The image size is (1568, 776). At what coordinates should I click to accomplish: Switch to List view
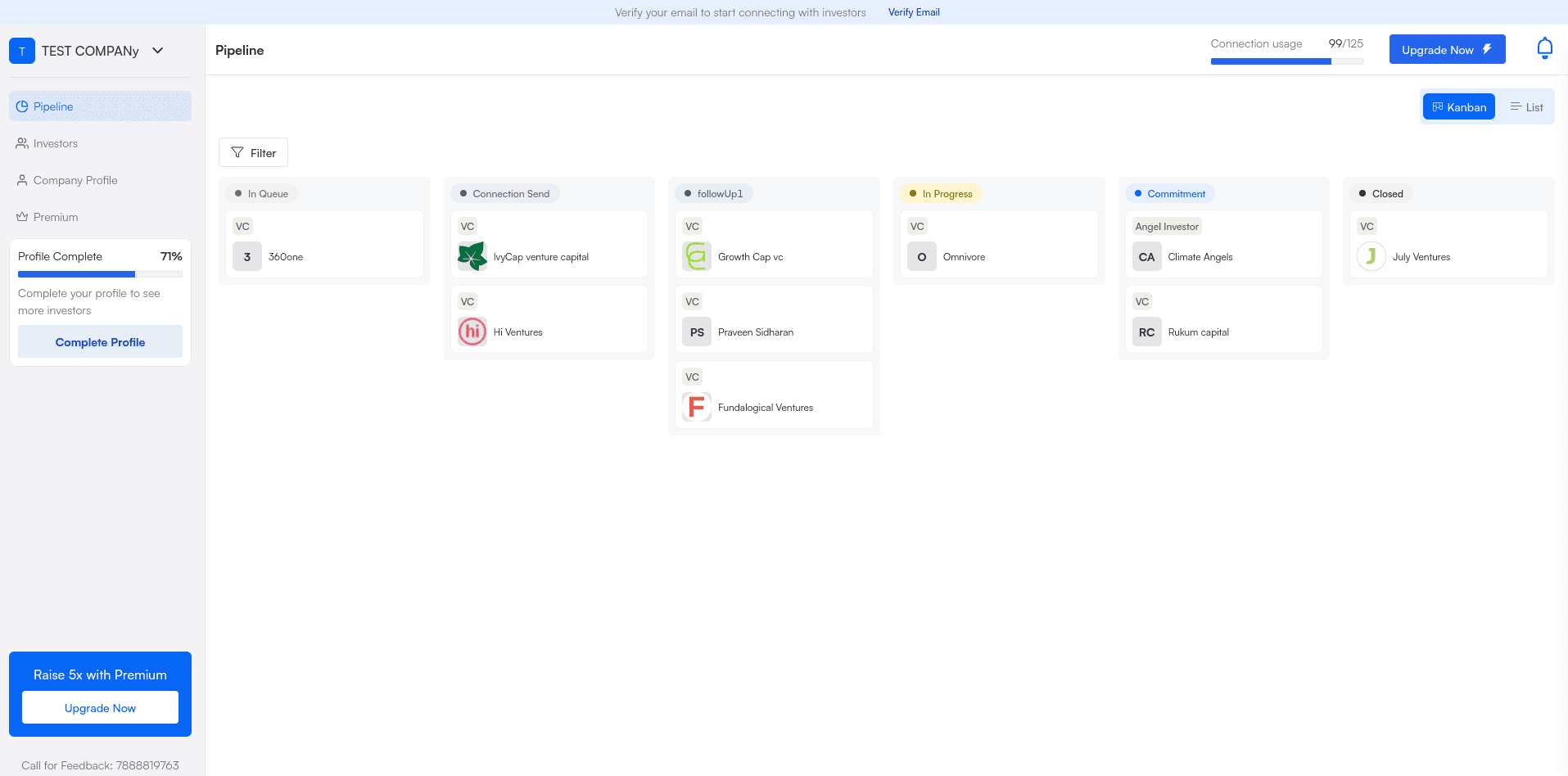pyautogui.click(x=1526, y=107)
